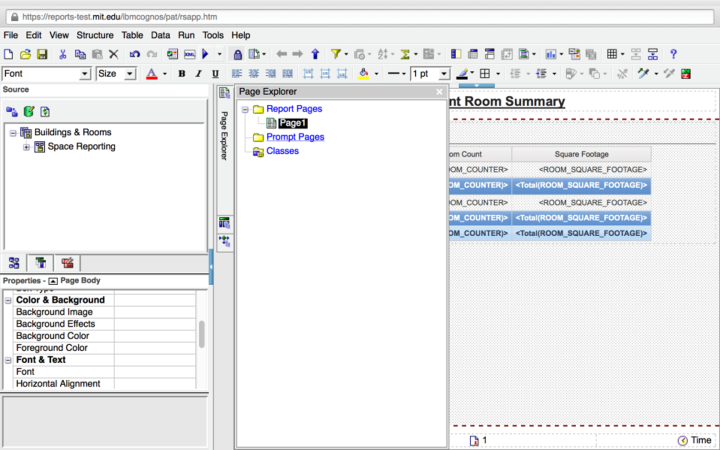This screenshot has height=450, width=720.
Task: Toggle Italic text formatting
Action: point(199,74)
